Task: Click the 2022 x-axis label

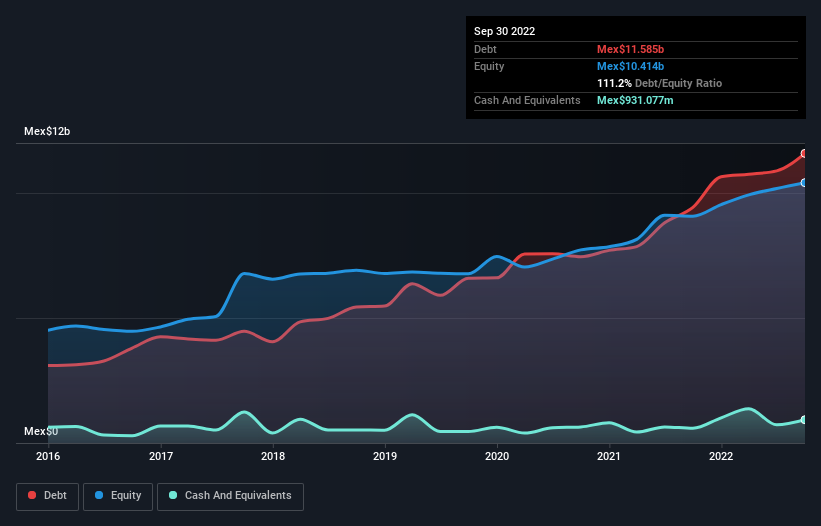Action: coord(721,456)
